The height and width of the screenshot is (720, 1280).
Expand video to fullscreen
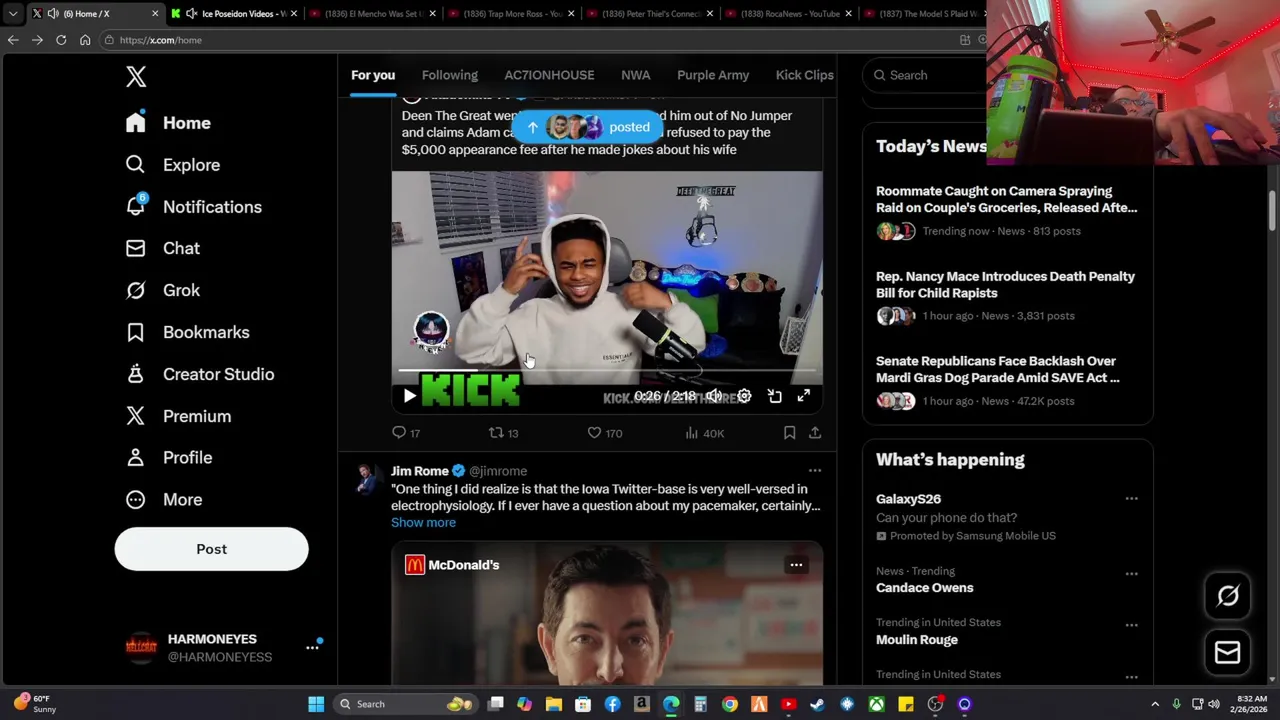tap(803, 397)
